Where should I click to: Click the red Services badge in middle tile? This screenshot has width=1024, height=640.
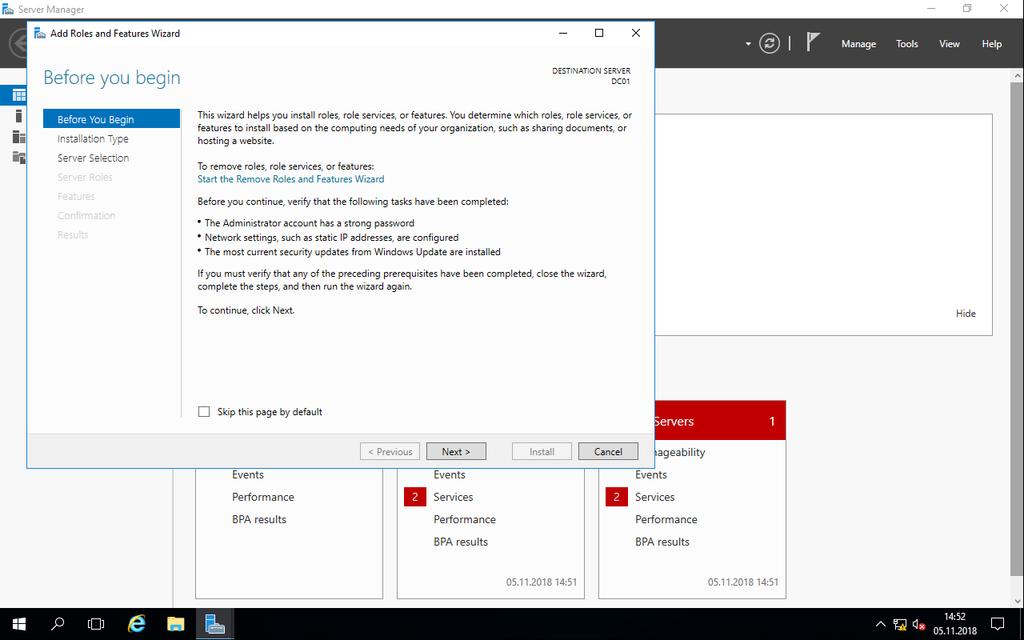[415, 497]
